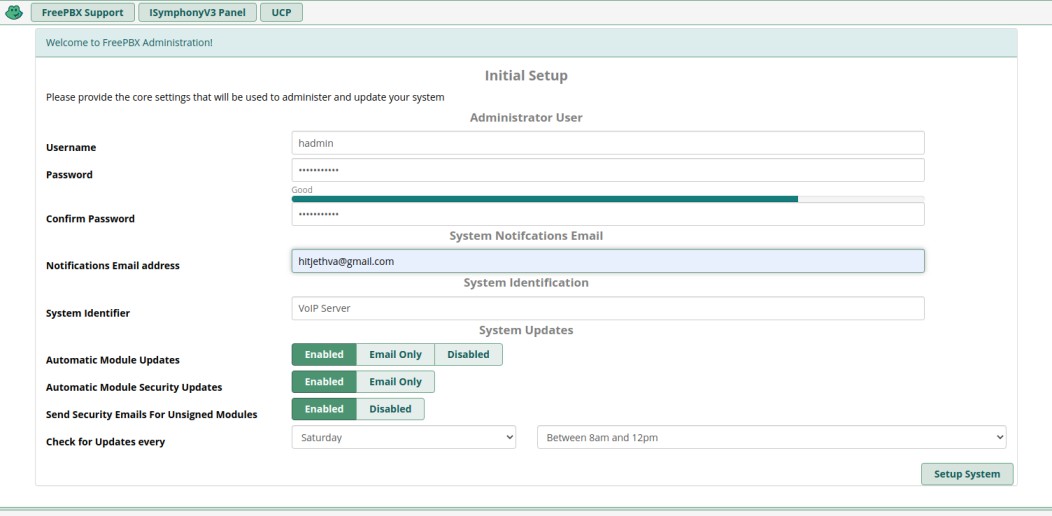Screen dimensions: 1052x516
Task: Set Automatic Module Updates to Enabled
Action: coord(324,355)
